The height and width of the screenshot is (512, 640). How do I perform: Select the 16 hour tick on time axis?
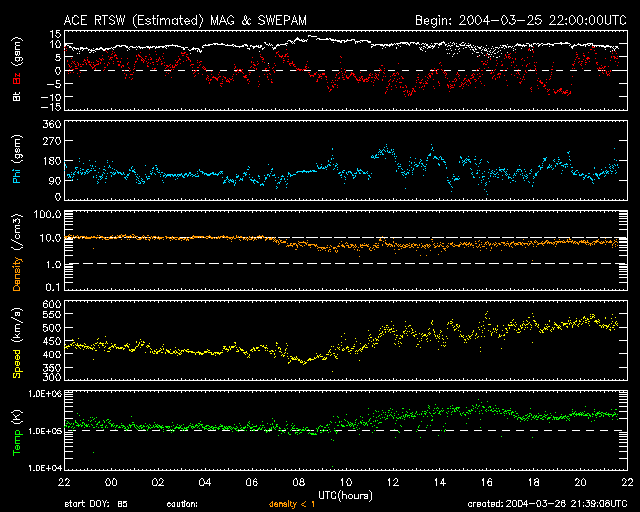(485, 482)
